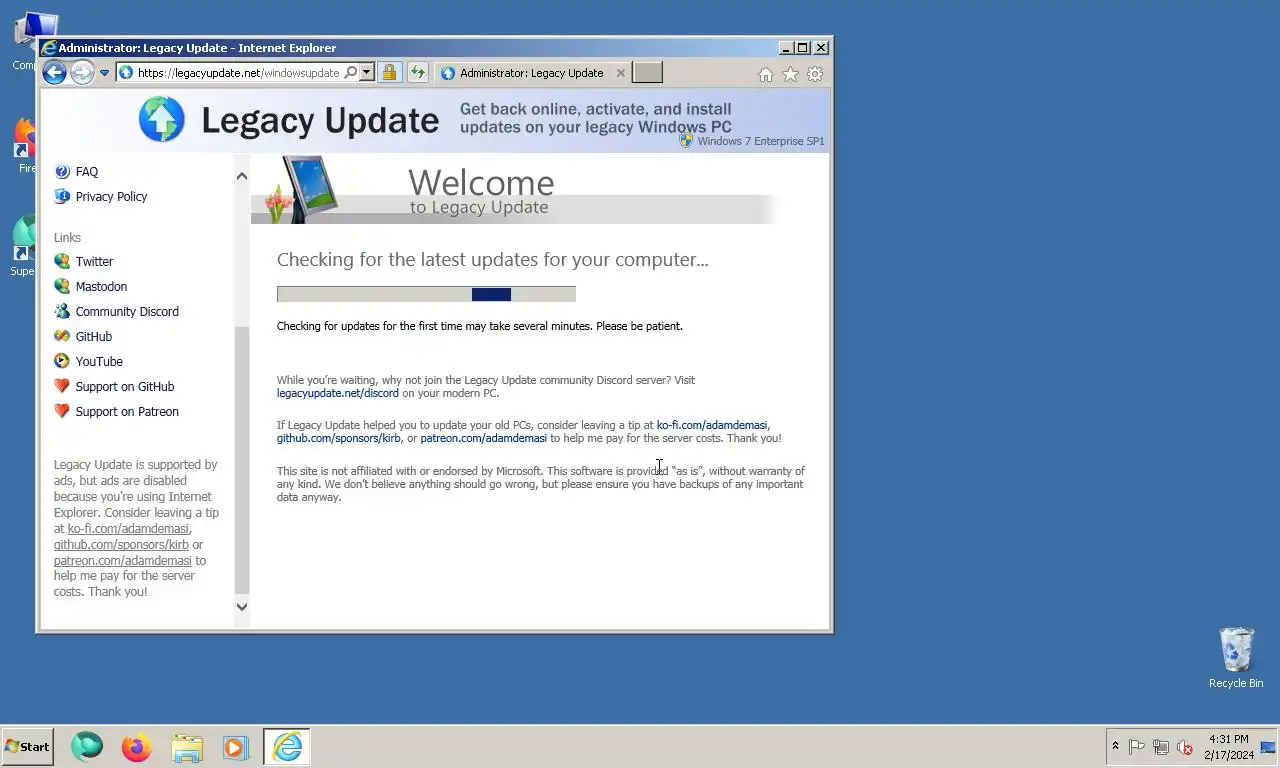Click the Start button
The width and height of the screenshot is (1280, 768).
pyautogui.click(x=27, y=747)
